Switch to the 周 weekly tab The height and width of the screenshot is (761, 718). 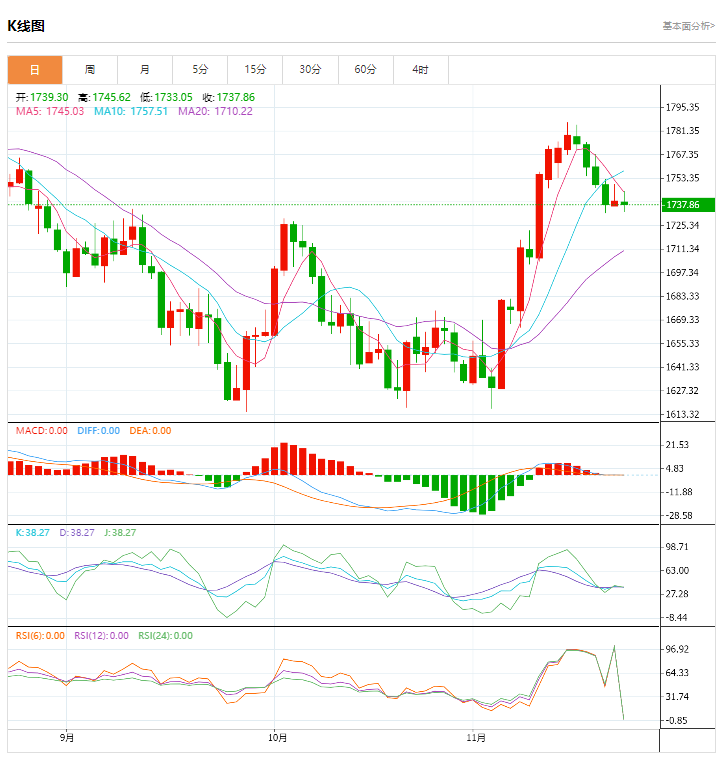[90, 70]
